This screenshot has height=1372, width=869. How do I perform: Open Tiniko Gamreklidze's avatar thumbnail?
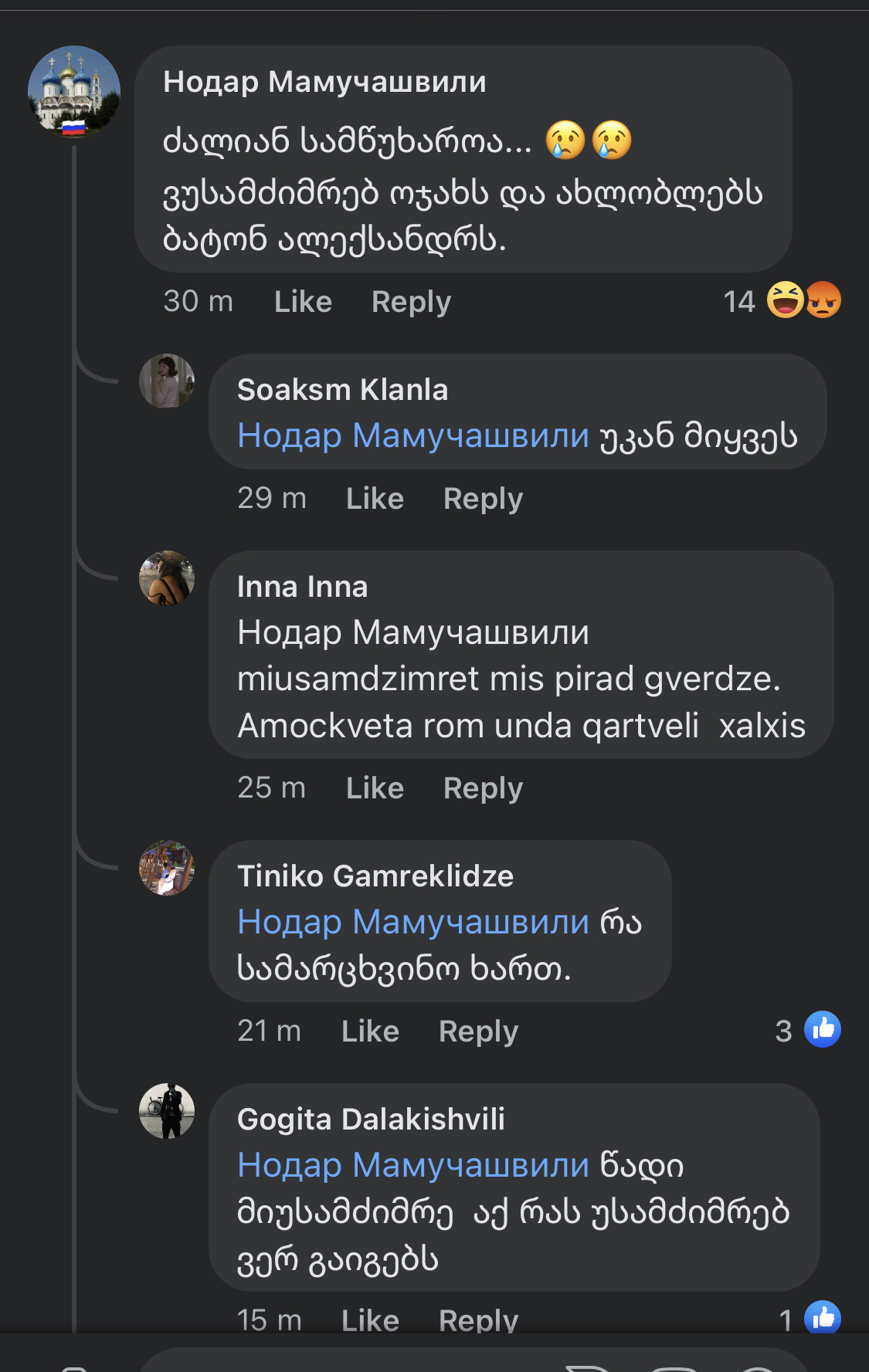(167, 868)
